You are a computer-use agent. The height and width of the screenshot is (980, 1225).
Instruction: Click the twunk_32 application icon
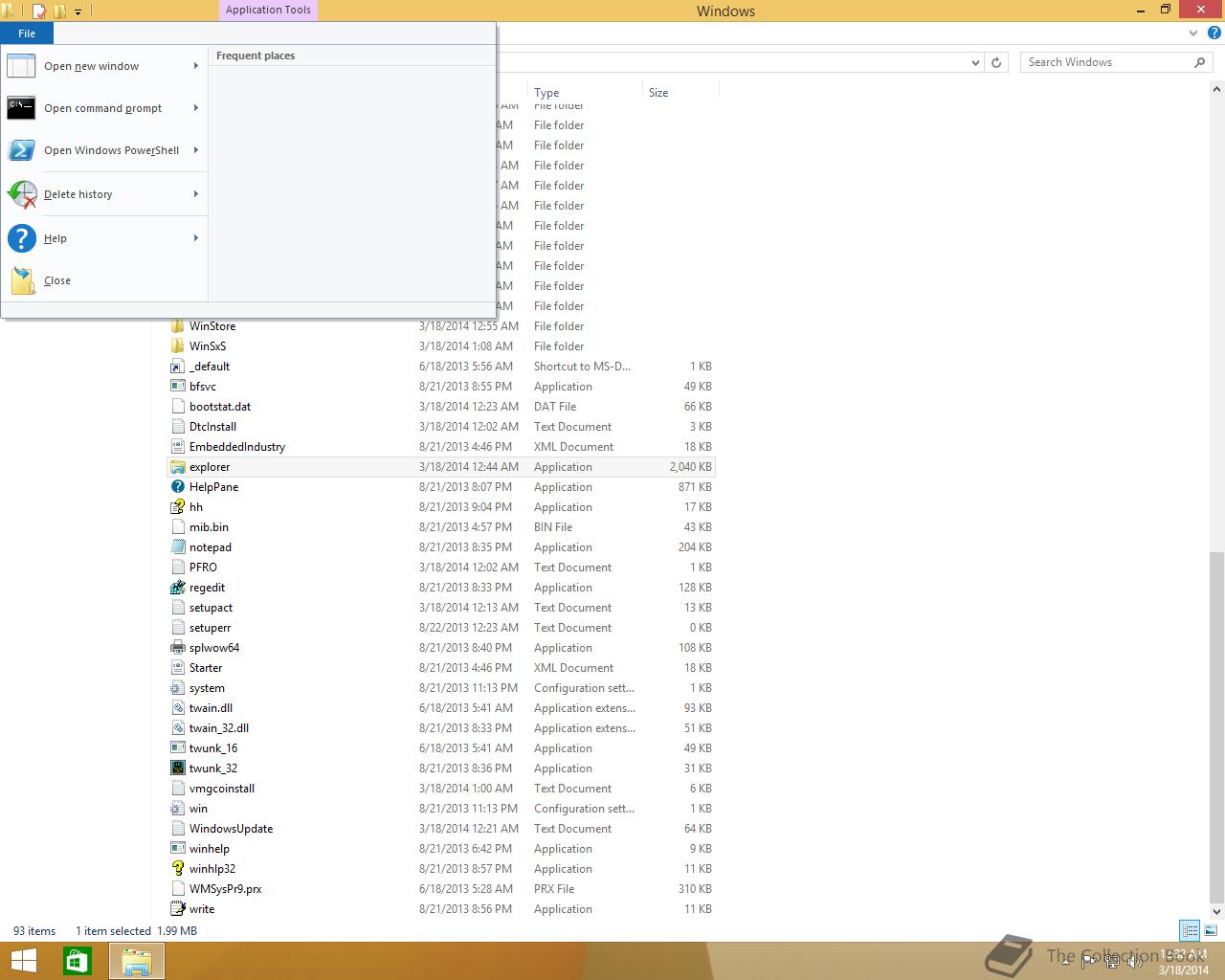[x=177, y=768]
